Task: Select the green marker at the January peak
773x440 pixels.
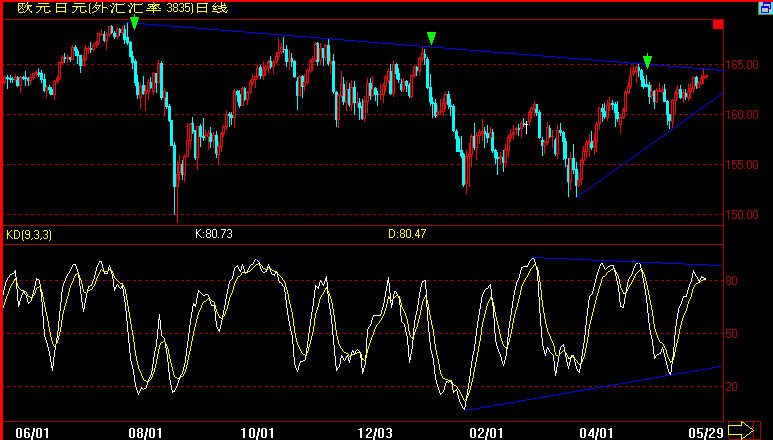Action: [x=431, y=38]
